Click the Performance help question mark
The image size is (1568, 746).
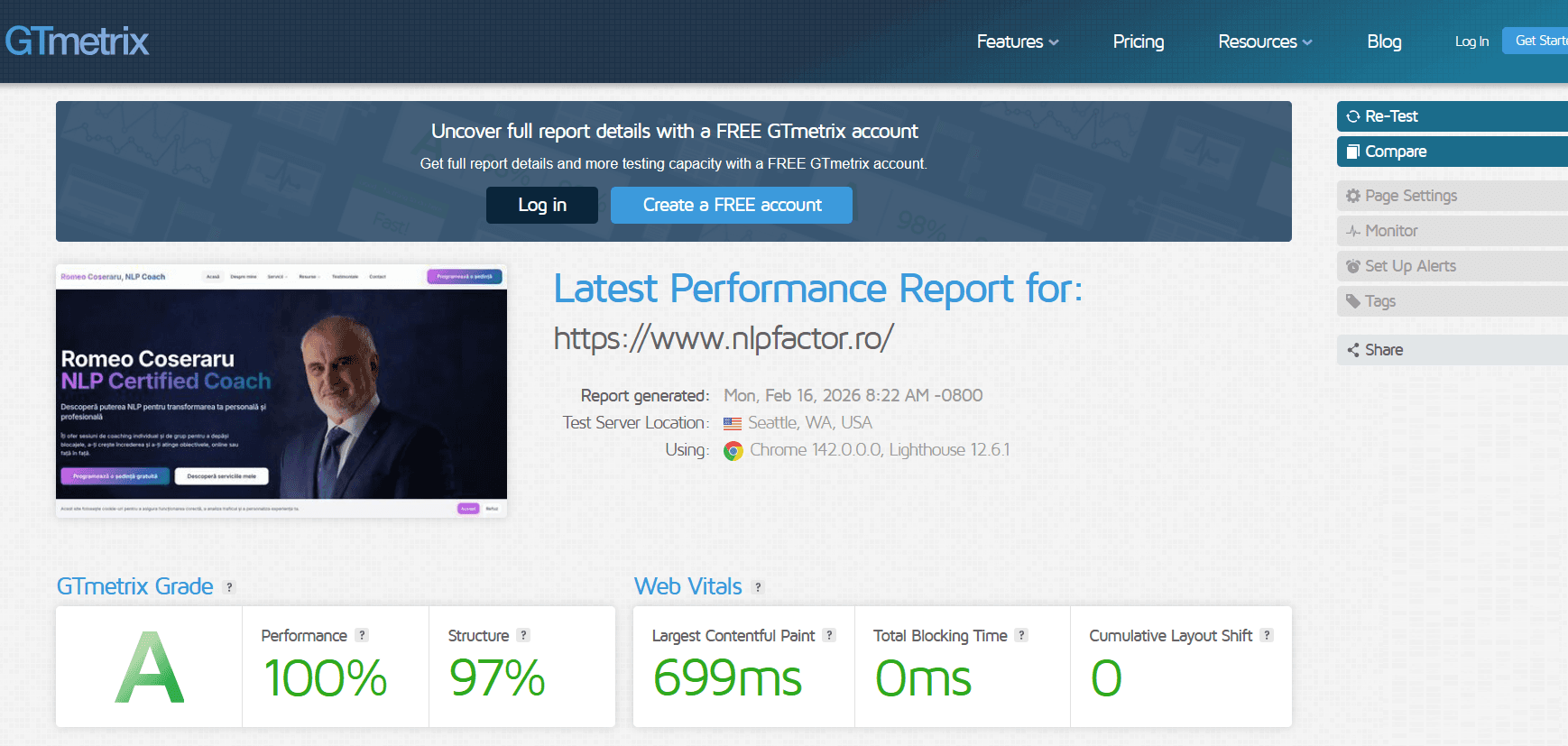tap(362, 635)
